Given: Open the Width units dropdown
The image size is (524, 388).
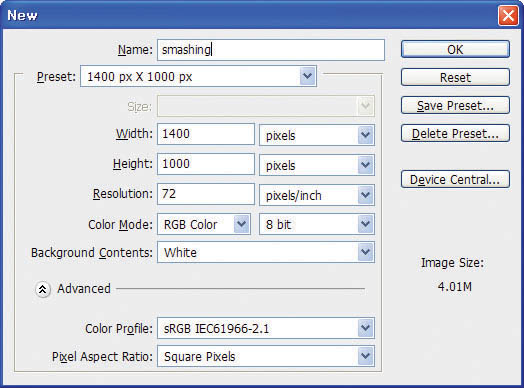Looking at the screenshot, I should point(317,135).
